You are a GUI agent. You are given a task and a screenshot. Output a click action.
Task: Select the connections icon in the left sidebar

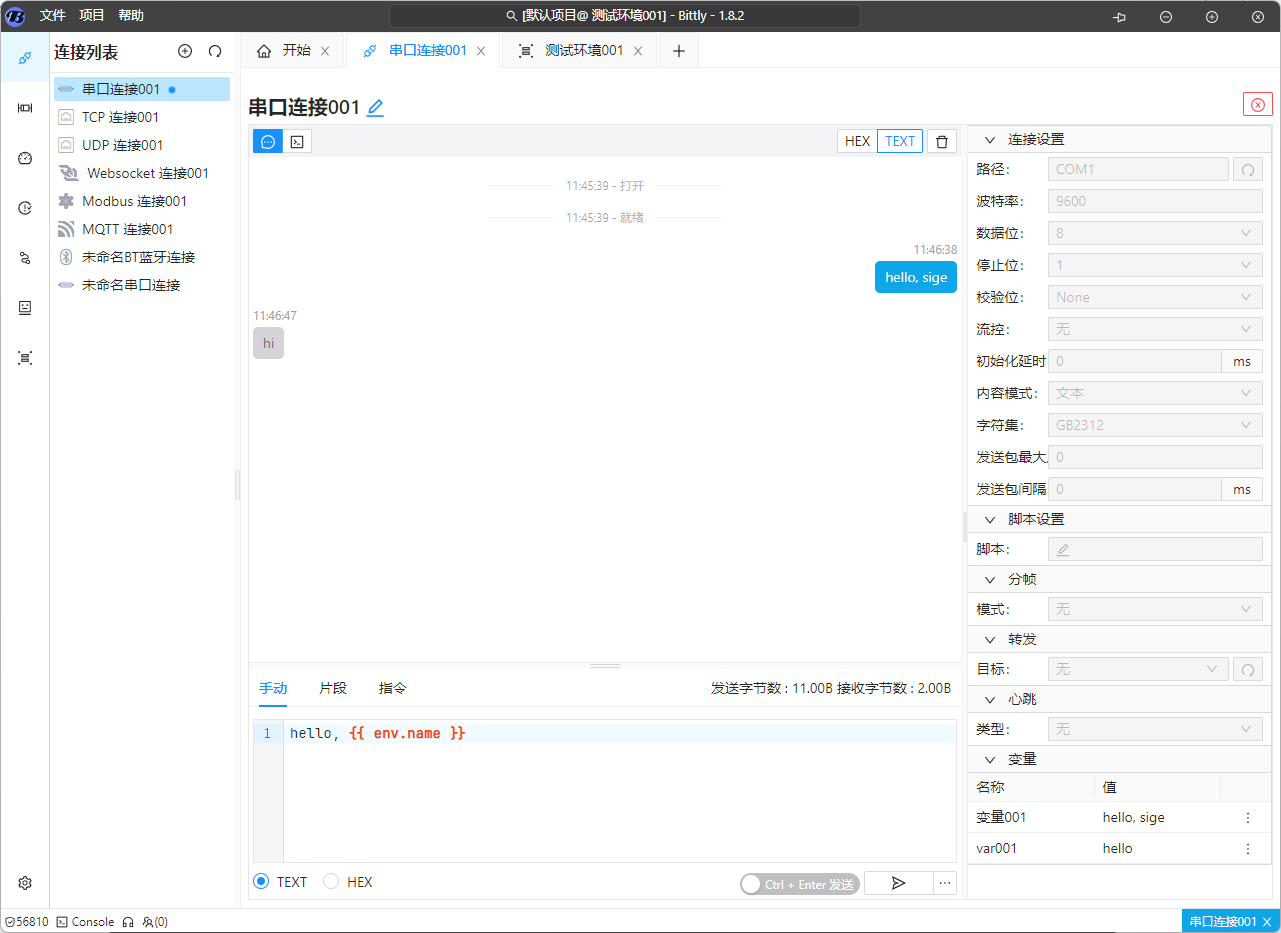(x=24, y=57)
